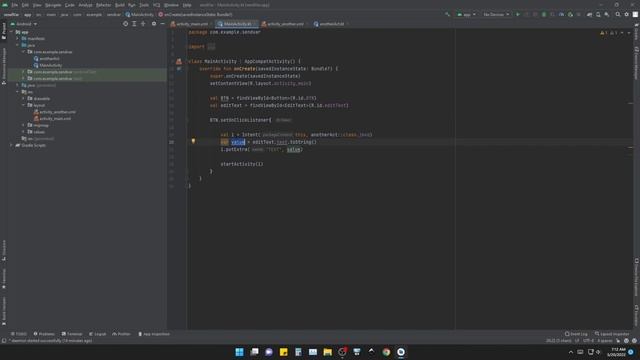Run the app with green play icon
This screenshot has height=360, width=640.
click(518, 15)
